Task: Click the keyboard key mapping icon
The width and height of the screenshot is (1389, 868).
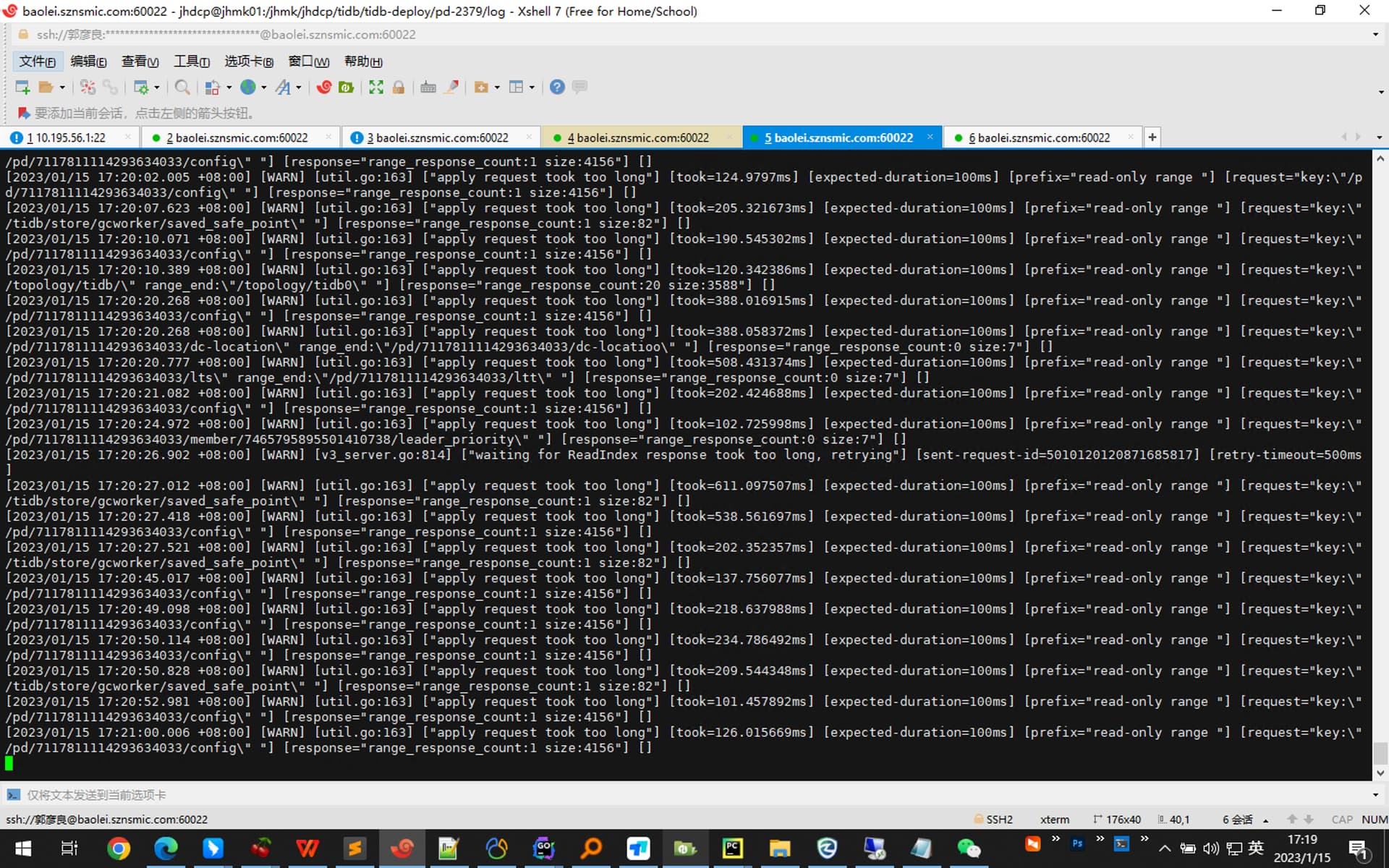Action: pyautogui.click(x=428, y=88)
